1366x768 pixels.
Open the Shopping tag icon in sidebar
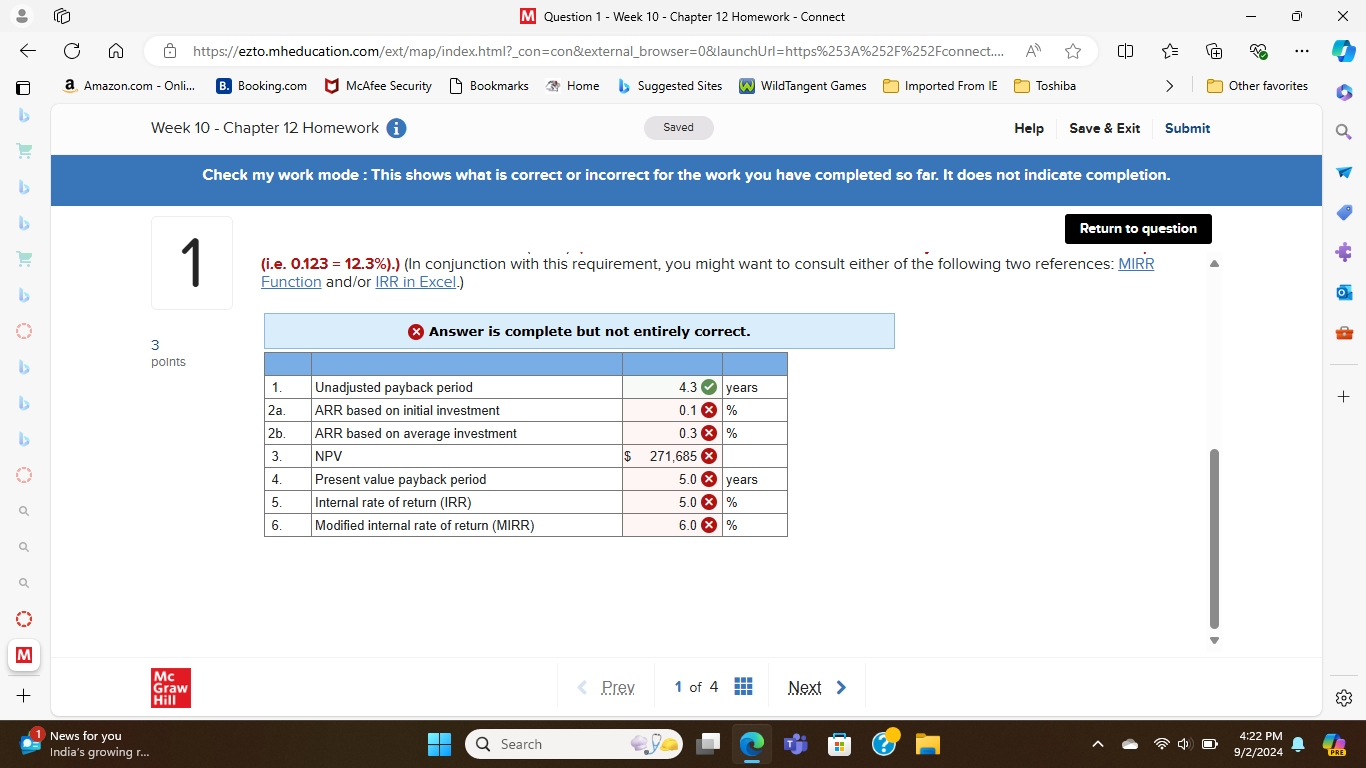(x=1344, y=212)
